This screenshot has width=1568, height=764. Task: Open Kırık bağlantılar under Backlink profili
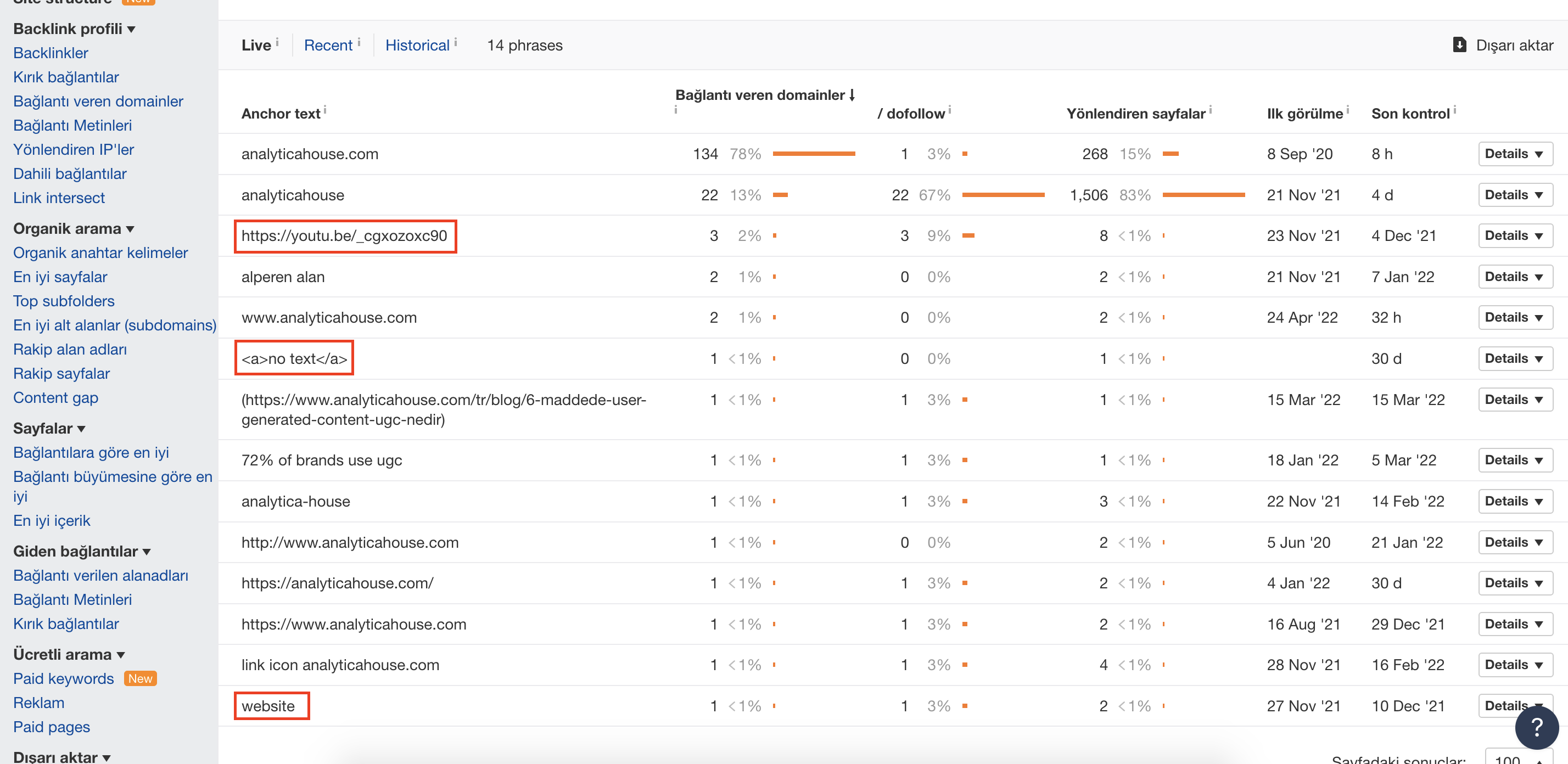click(x=66, y=77)
